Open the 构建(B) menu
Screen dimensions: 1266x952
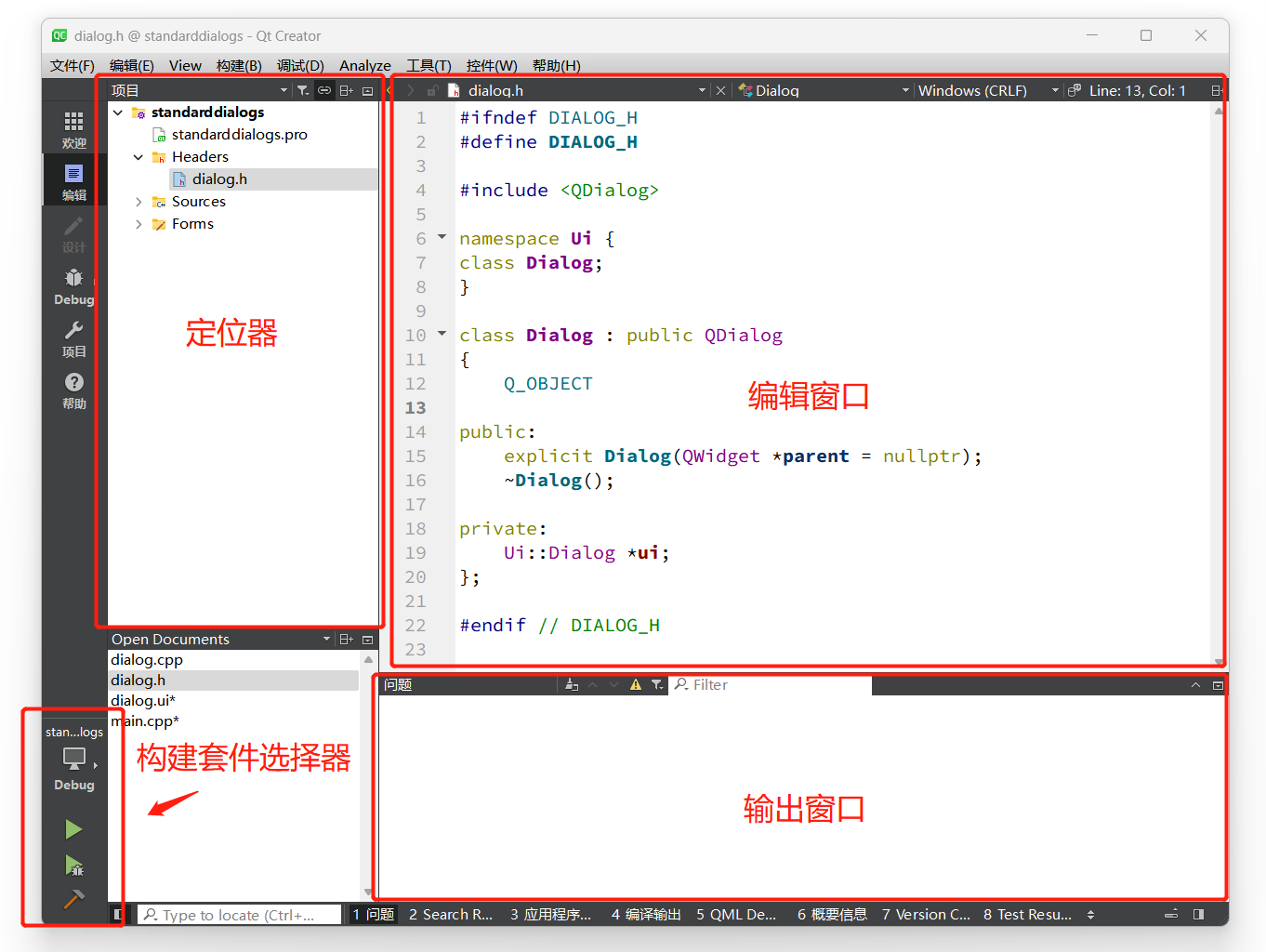click(x=239, y=65)
